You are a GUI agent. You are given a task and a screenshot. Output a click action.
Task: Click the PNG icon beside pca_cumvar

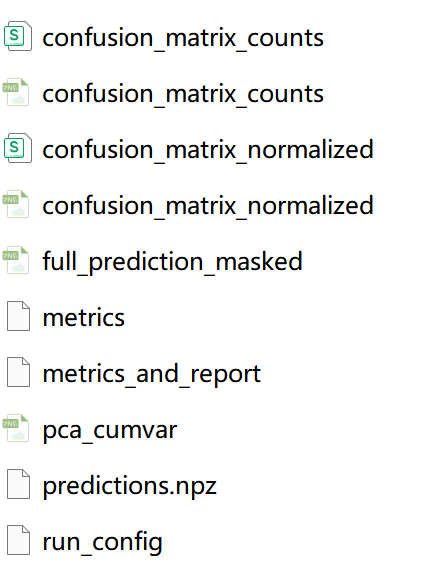[x=16, y=428]
